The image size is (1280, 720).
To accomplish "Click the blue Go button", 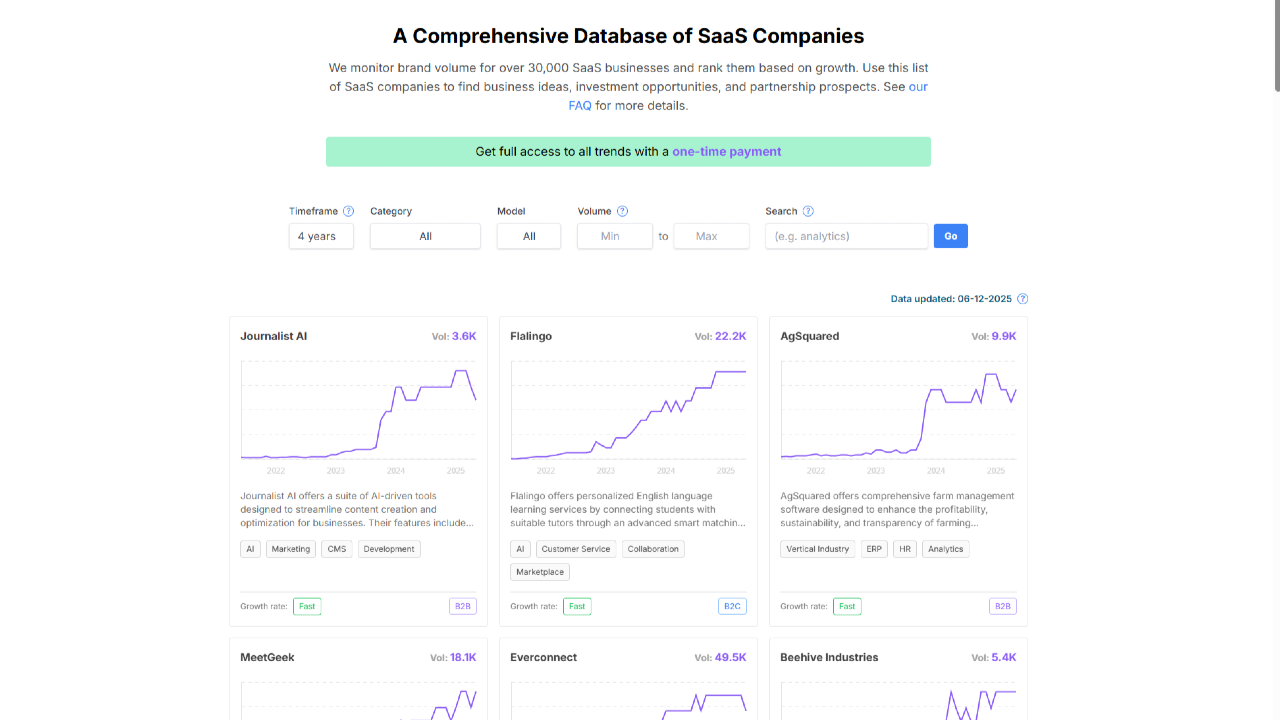I will pos(951,236).
